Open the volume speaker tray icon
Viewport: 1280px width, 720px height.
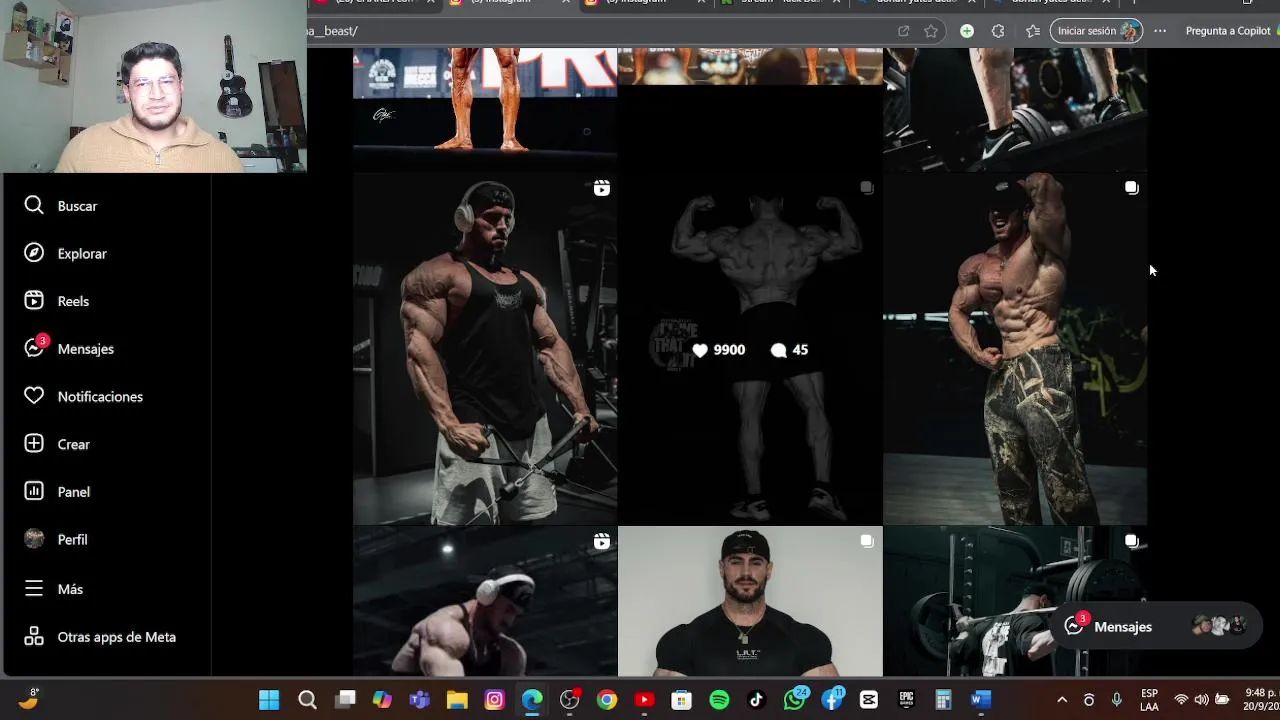tap(1201, 700)
